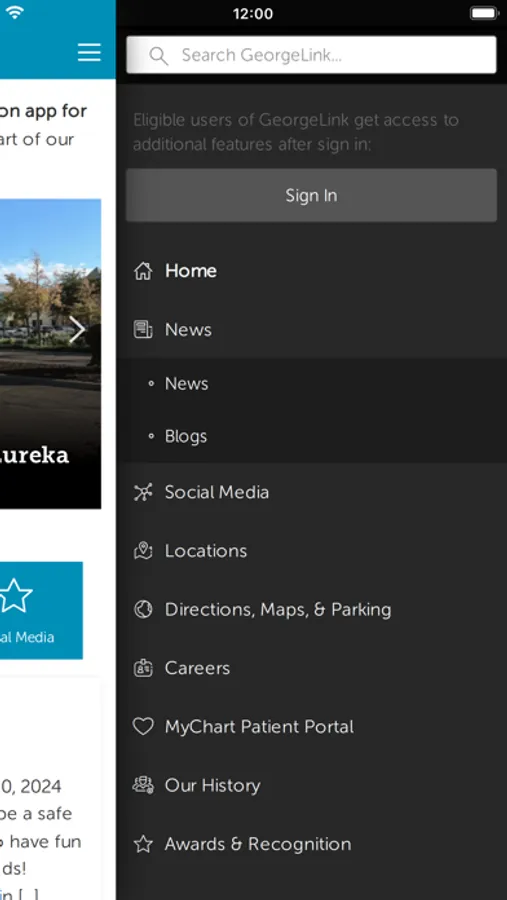Tap the 'Eligible users of GeorgeLink' notice text
The height and width of the screenshot is (900, 507).
(296, 132)
